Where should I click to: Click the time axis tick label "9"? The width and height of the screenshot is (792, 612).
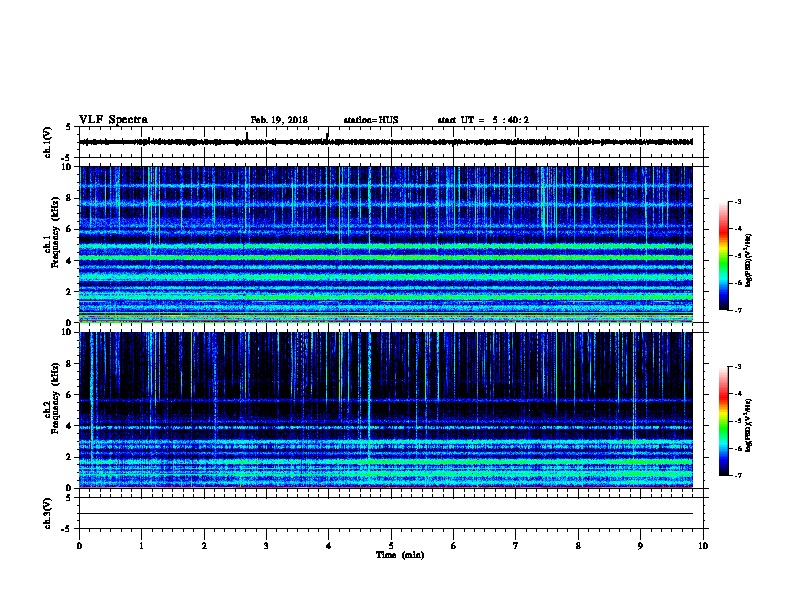[x=640, y=546]
